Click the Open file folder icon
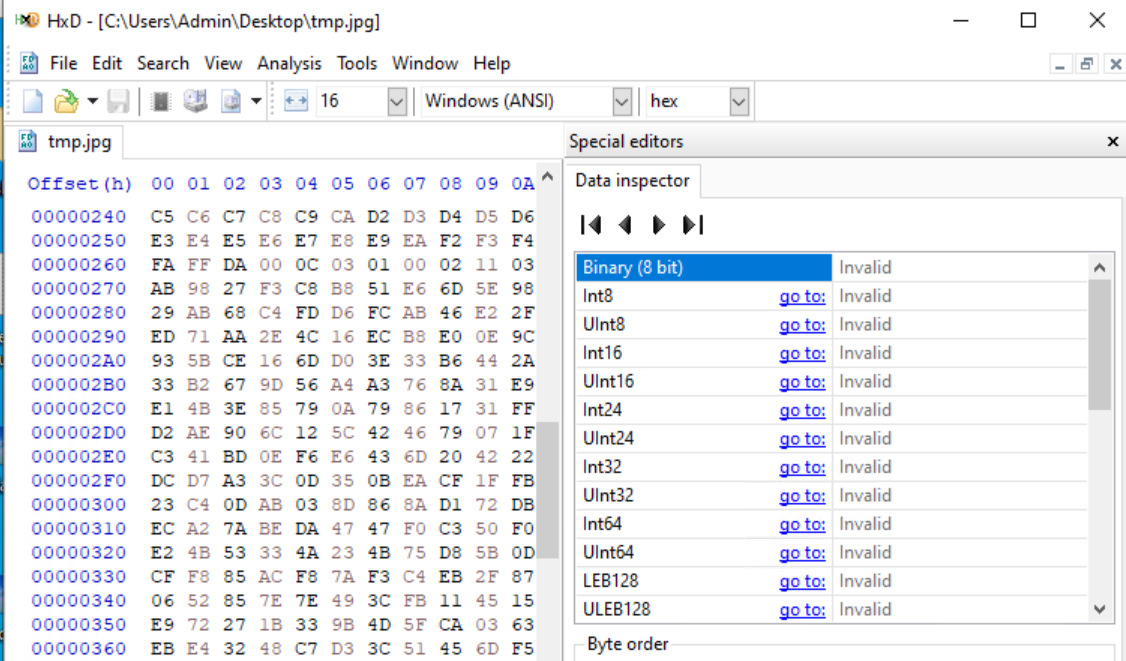The image size is (1126, 661). coord(66,101)
